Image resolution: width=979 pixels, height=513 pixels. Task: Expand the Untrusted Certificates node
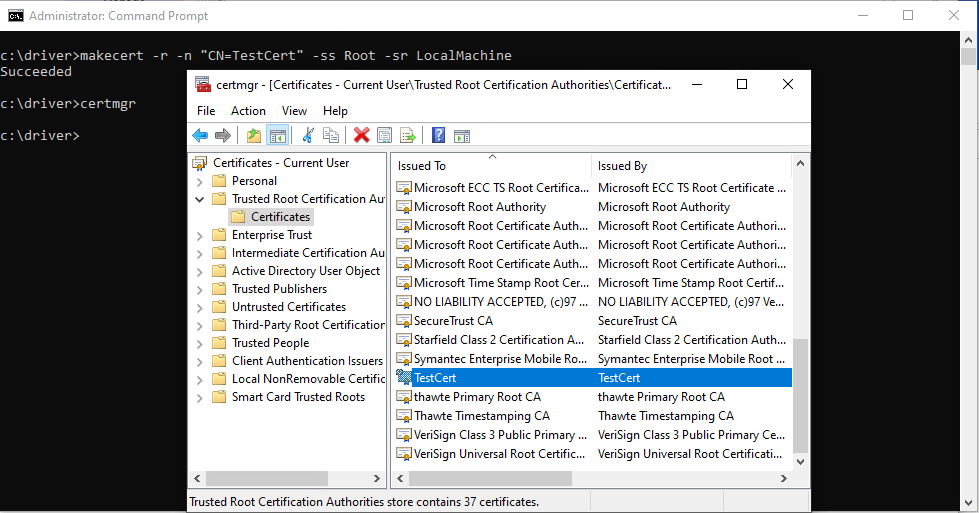click(199, 308)
